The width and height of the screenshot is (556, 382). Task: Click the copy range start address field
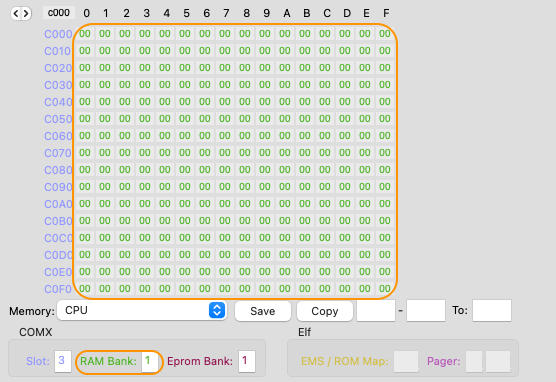(x=376, y=310)
